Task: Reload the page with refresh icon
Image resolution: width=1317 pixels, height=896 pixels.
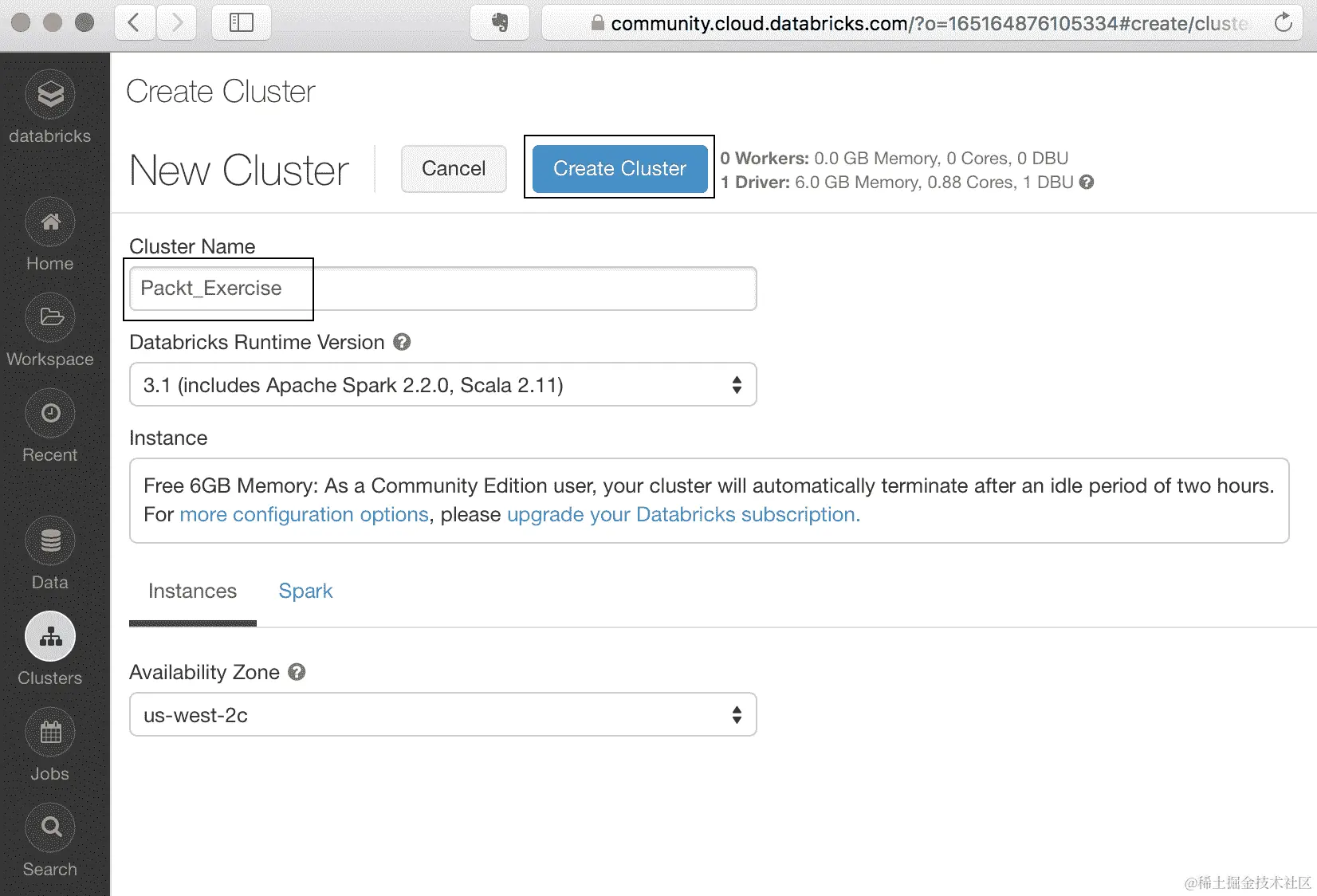Action: click(x=1283, y=22)
